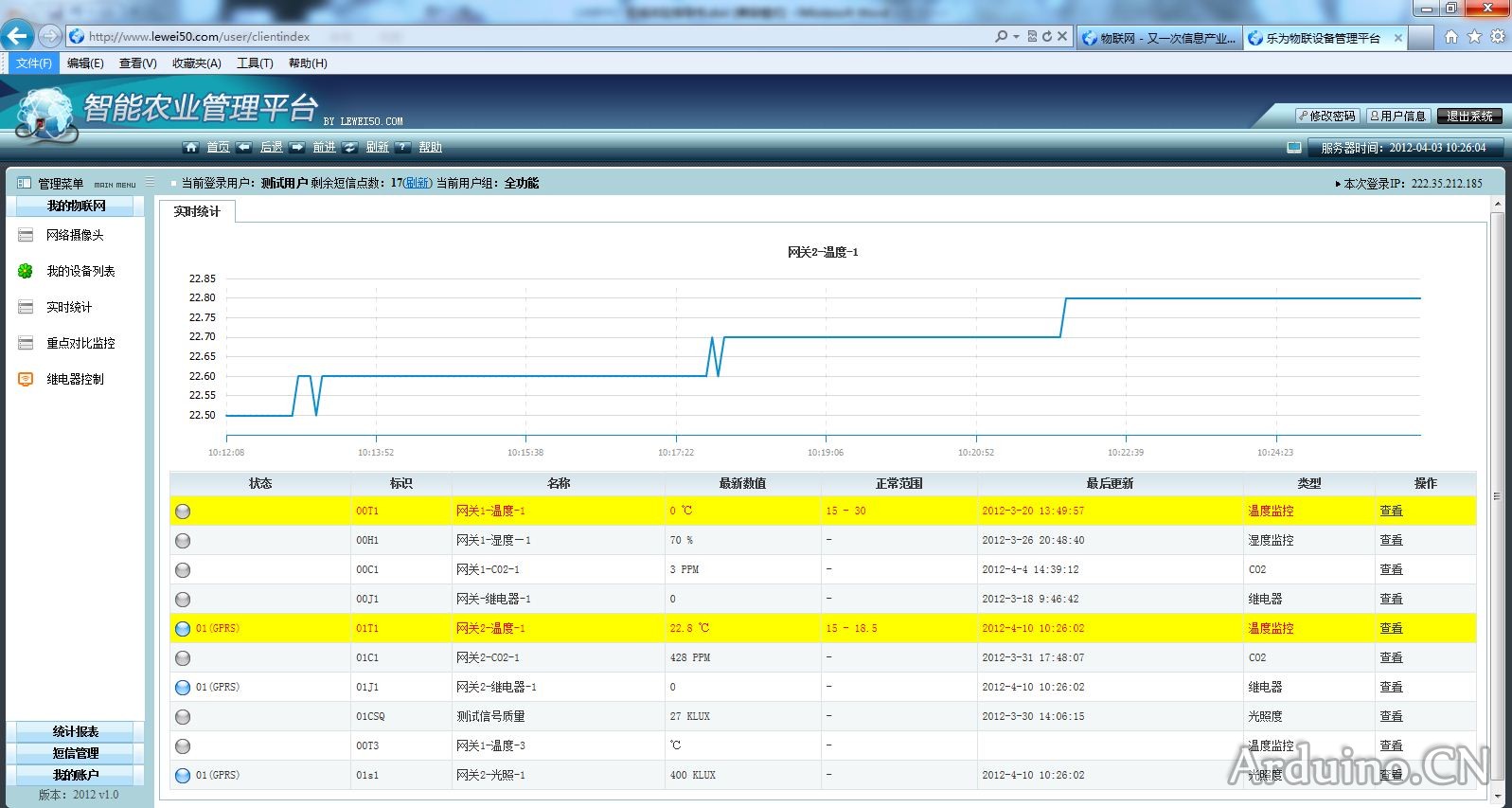Open the browser tools gear icon
Image resolution: width=1512 pixels, height=808 pixels.
coord(1498,37)
